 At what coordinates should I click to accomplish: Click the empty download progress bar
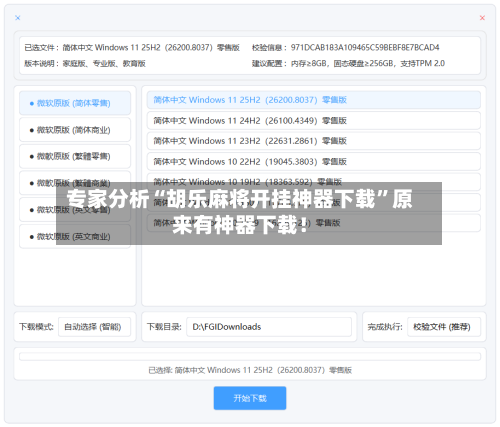[x=250, y=357]
